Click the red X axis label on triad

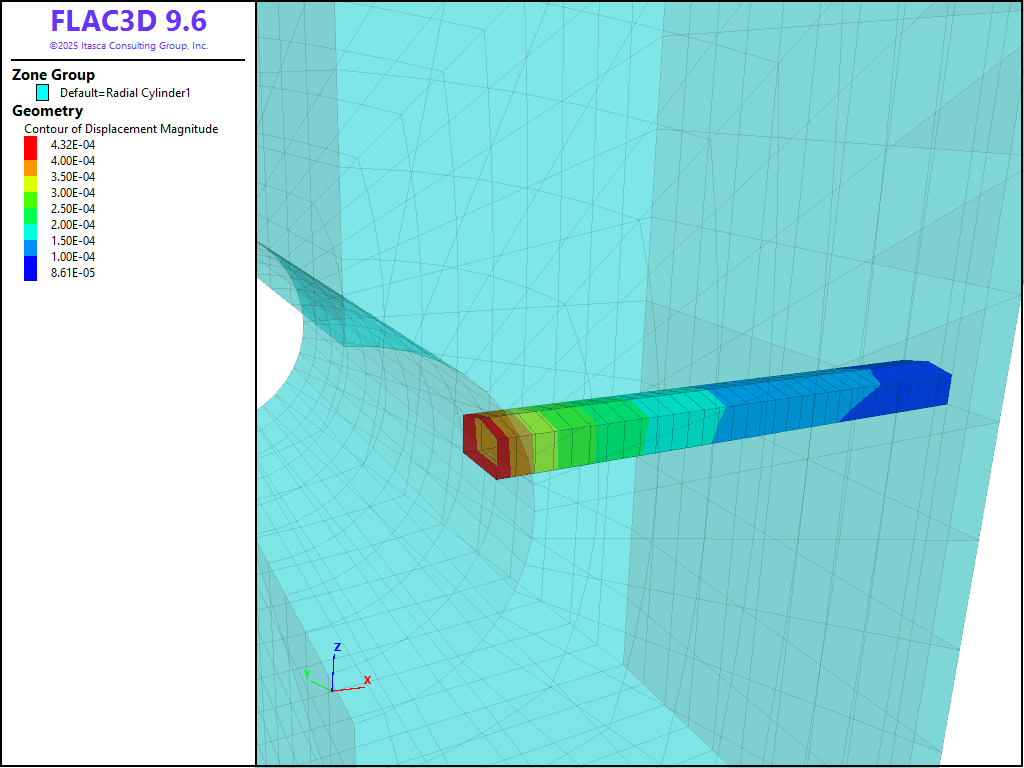(368, 680)
